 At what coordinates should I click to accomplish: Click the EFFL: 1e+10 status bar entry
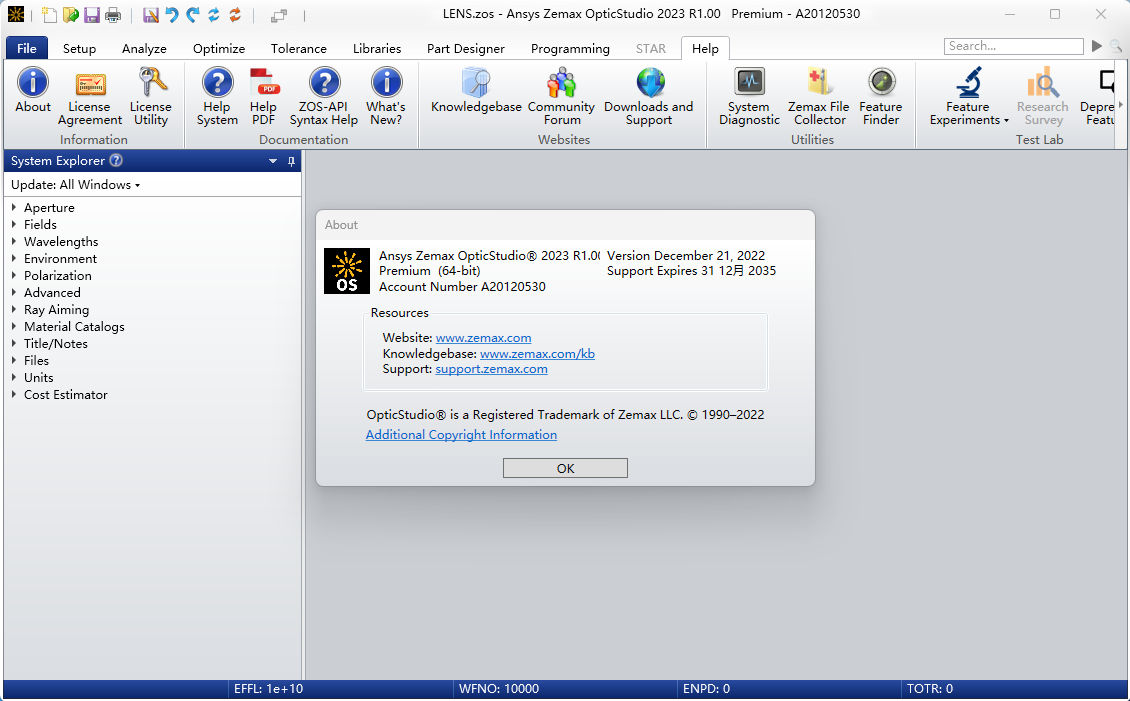tap(269, 689)
